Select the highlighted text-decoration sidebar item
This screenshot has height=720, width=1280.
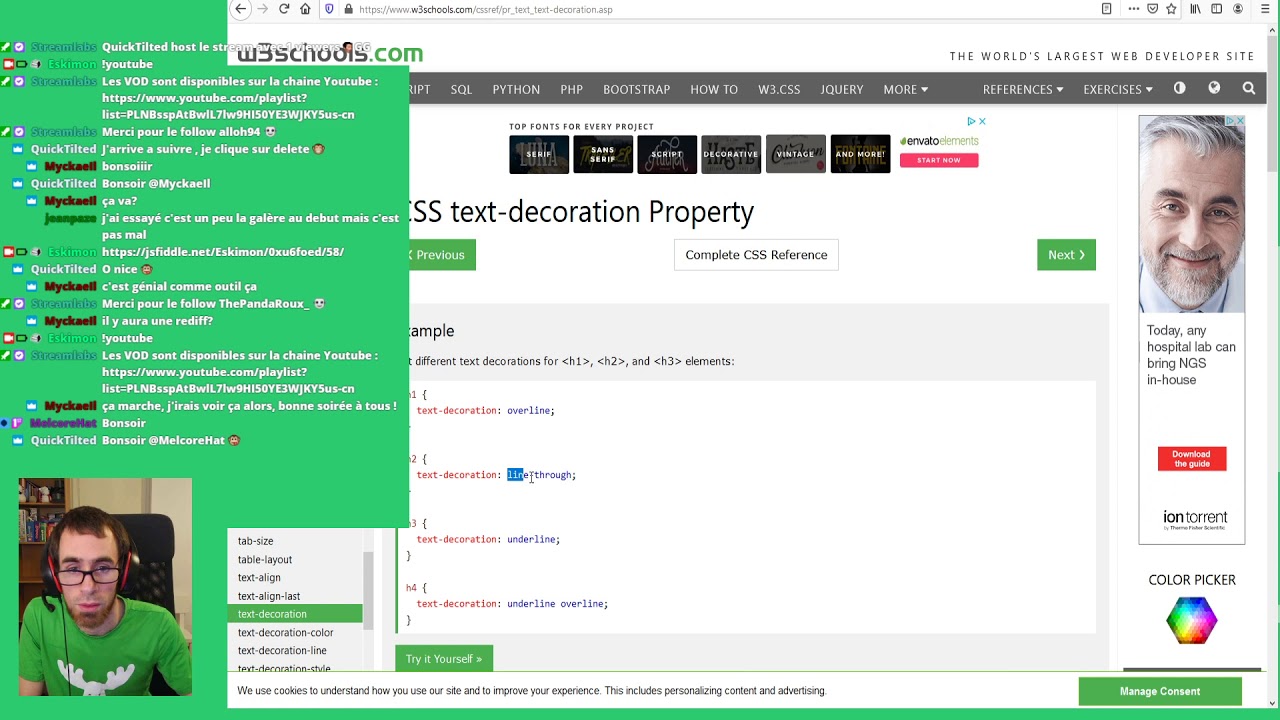coord(294,614)
